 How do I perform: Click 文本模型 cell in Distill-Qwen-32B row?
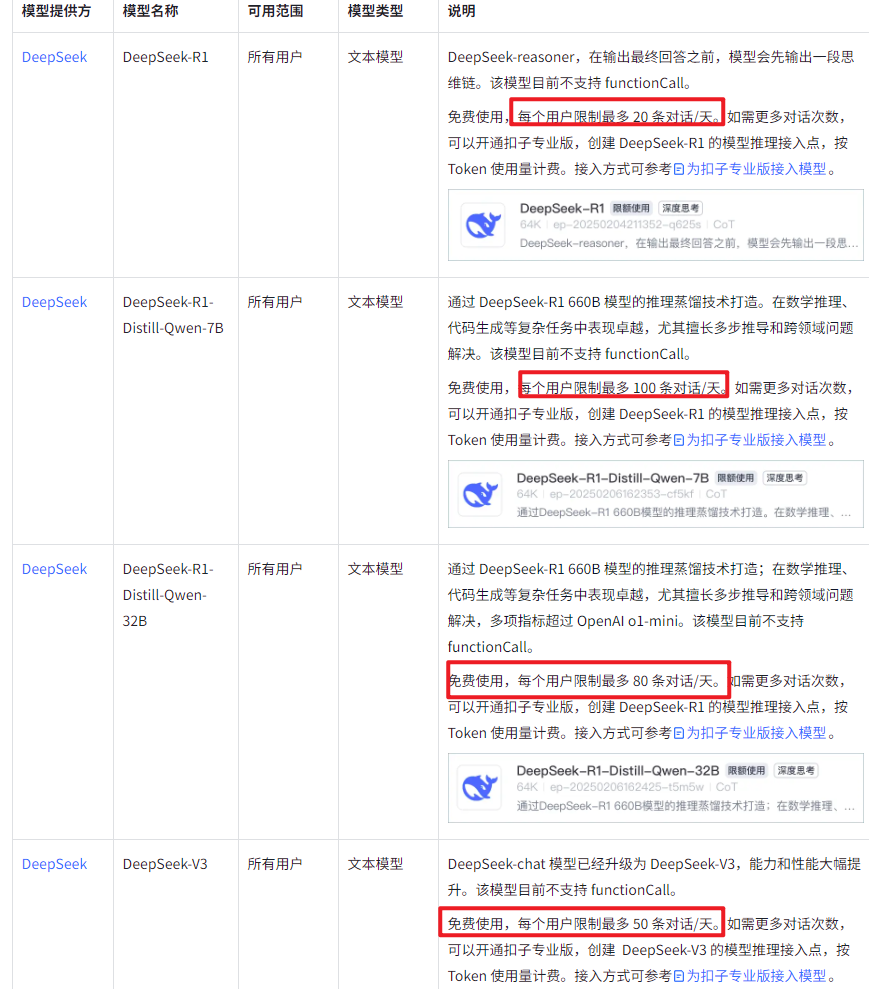(x=375, y=569)
